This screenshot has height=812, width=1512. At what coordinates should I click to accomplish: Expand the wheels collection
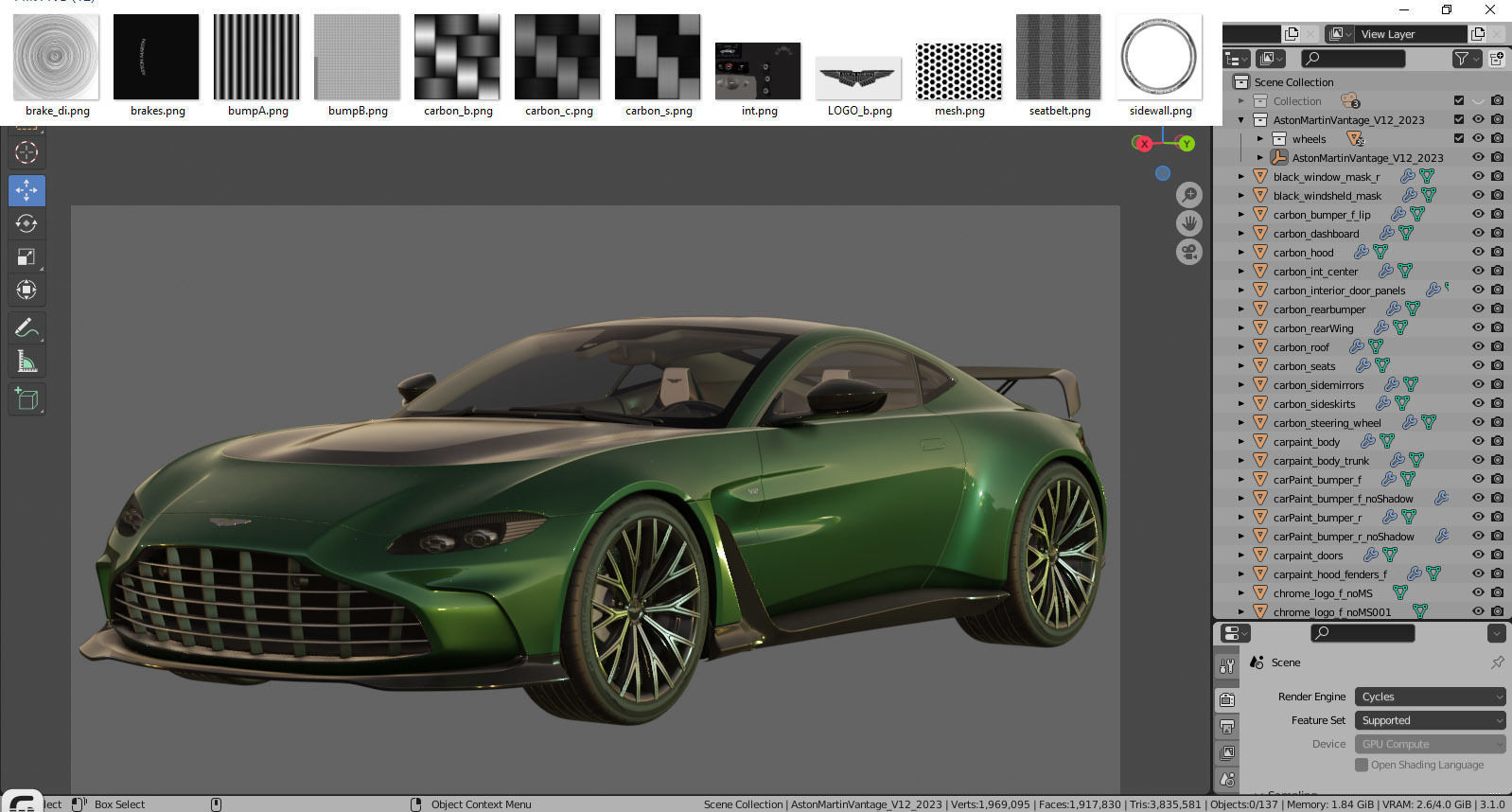(x=1260, y=139)
